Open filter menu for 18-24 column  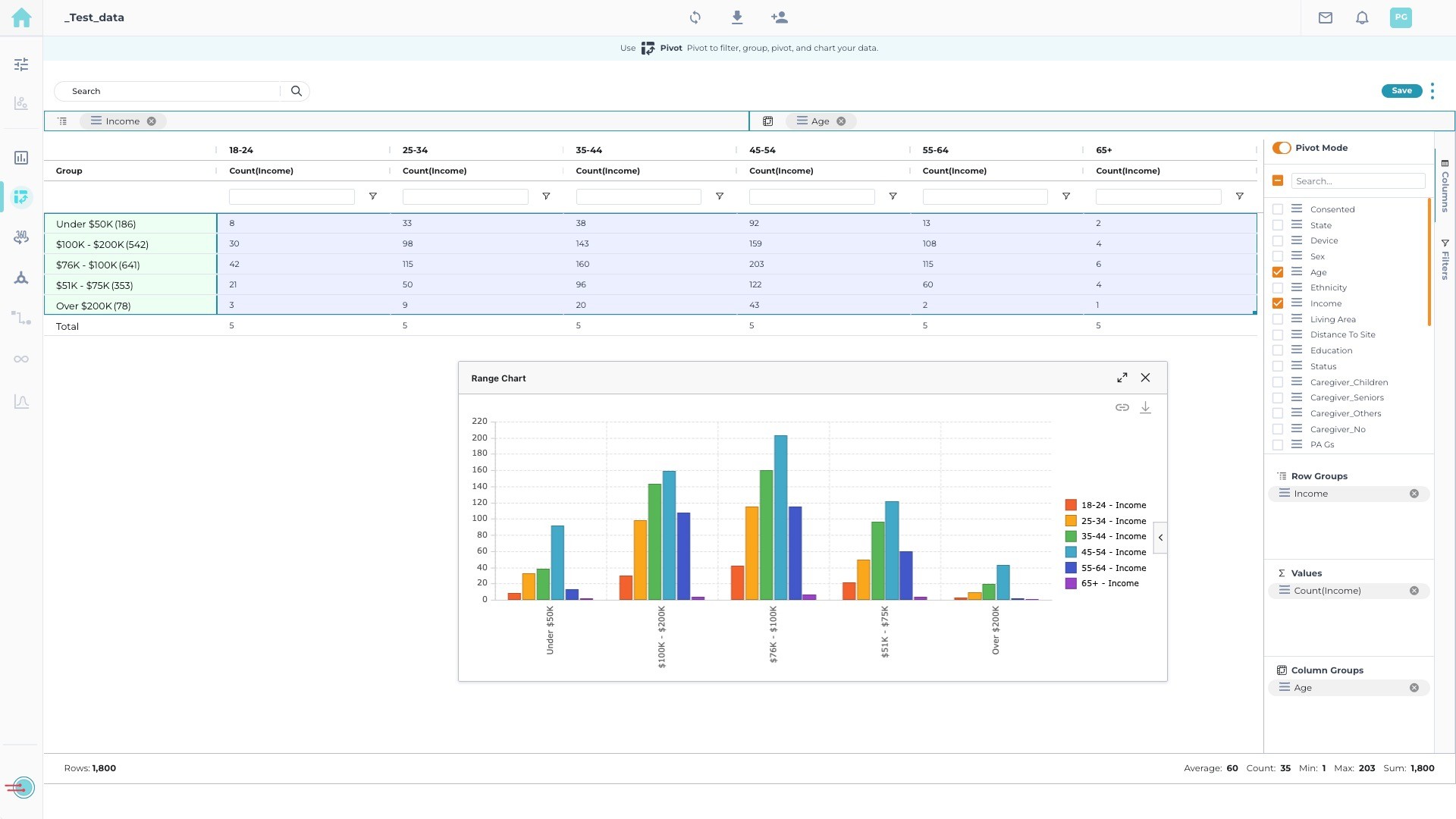coord(372,196)
